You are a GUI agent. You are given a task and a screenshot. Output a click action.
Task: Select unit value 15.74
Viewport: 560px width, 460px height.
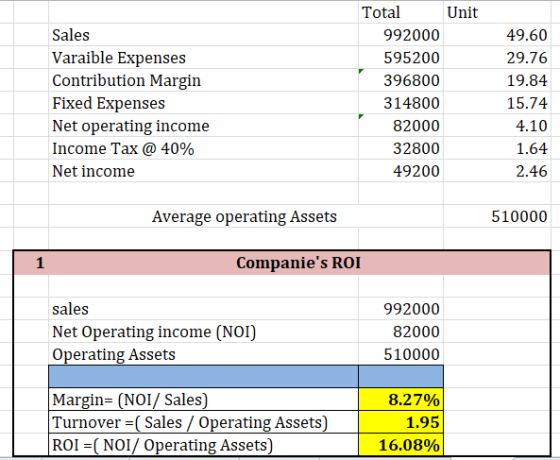(497, 103)
